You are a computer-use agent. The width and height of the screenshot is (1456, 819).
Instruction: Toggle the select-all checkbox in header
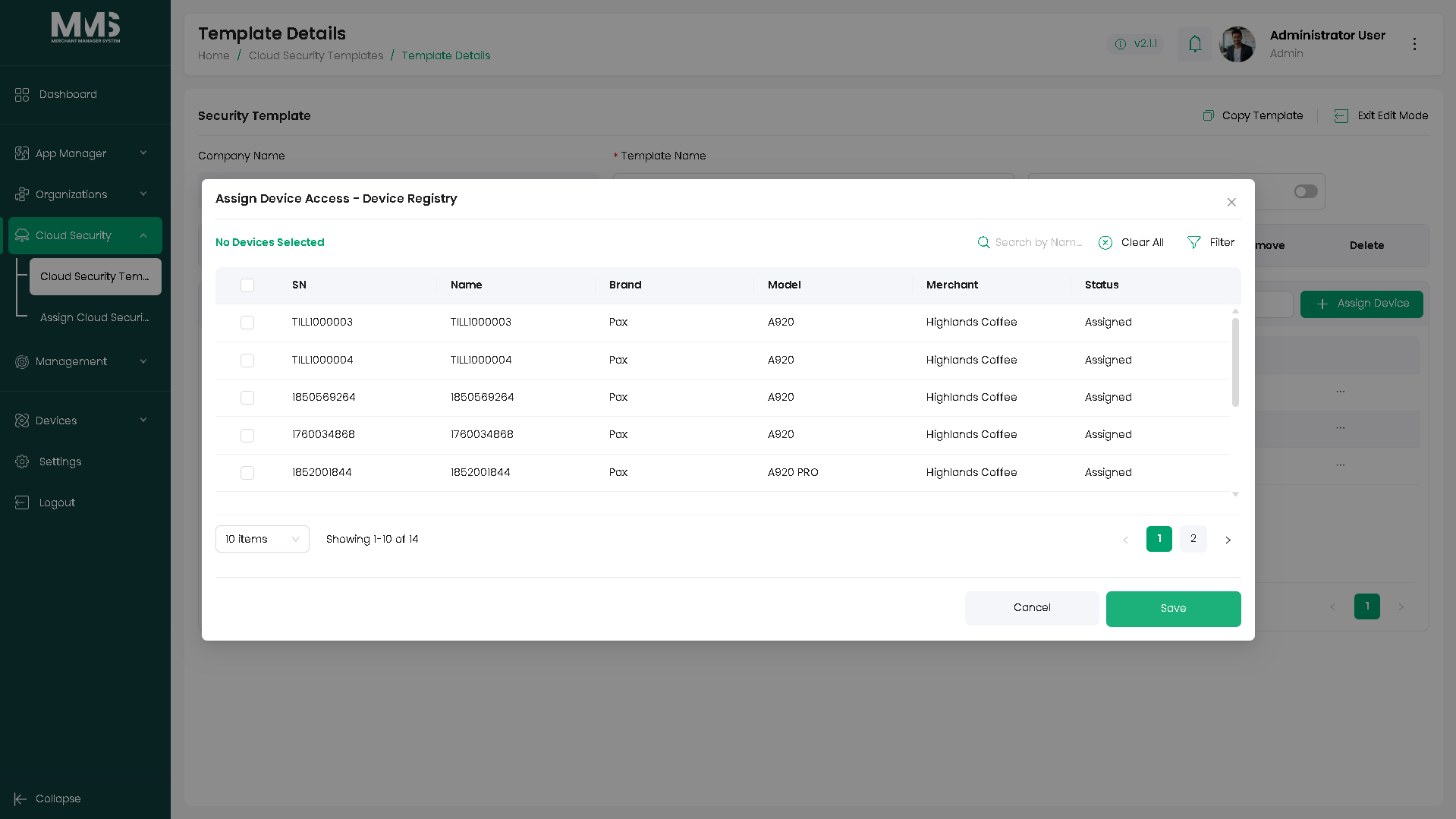tap(247, 285)
